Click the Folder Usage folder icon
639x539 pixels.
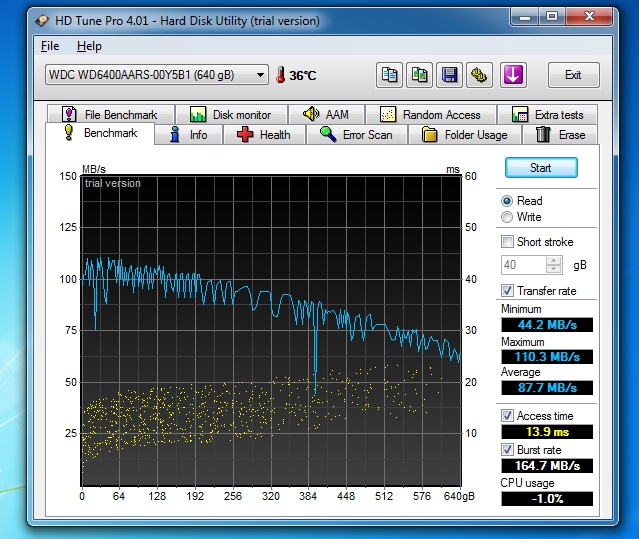(429, 134)
